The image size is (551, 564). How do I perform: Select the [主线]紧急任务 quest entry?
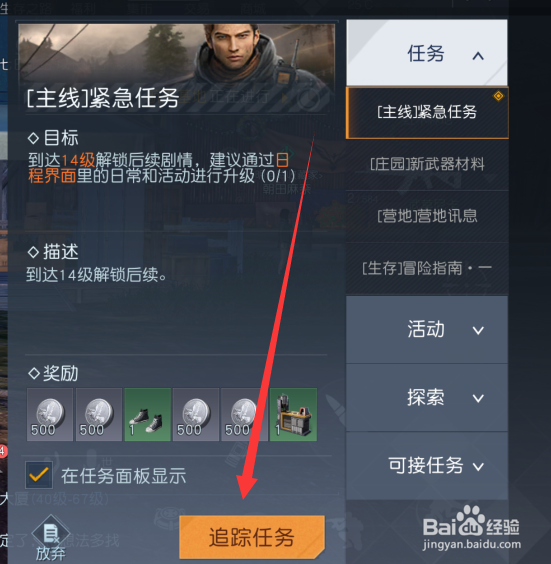(427, 113)
